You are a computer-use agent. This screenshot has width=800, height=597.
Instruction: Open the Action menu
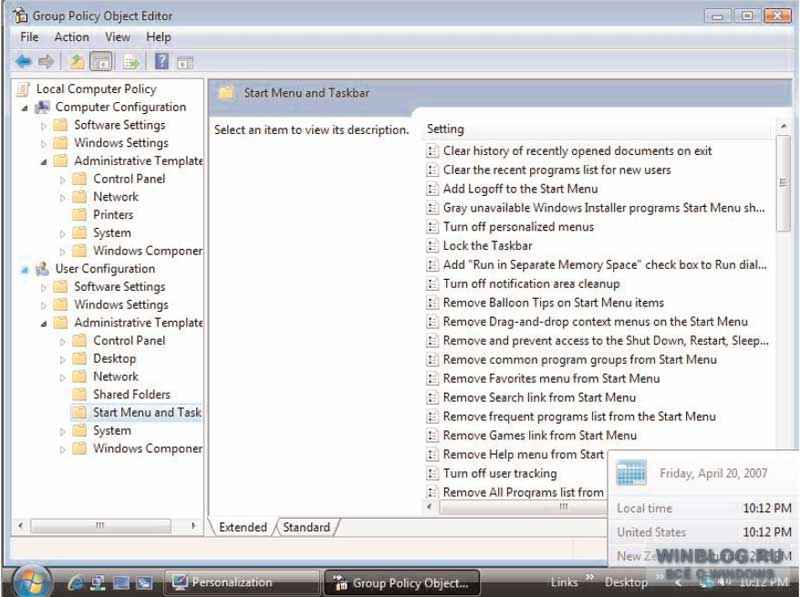tap(71, 37)
